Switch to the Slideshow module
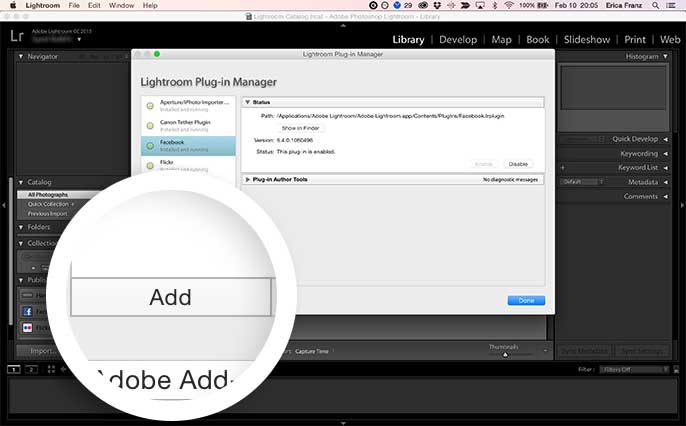 587,39
